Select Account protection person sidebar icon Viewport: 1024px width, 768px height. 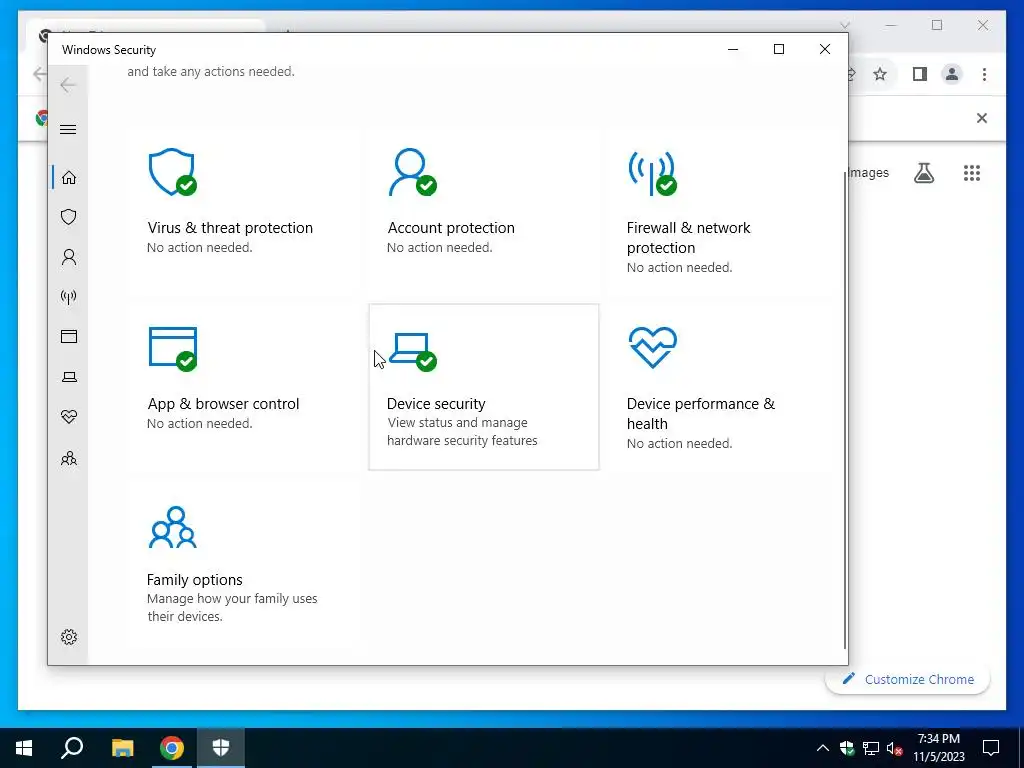[69, 257]
